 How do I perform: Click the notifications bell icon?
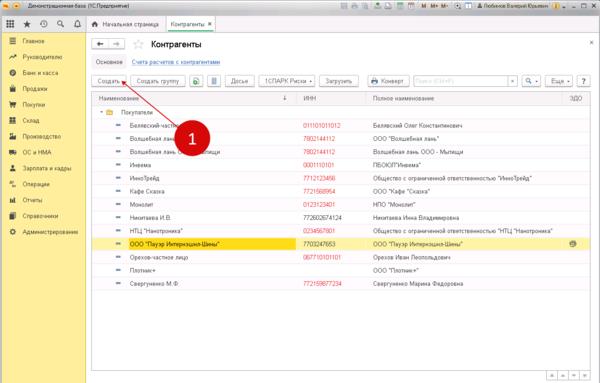pyautogui.click(x=77, y=24)
